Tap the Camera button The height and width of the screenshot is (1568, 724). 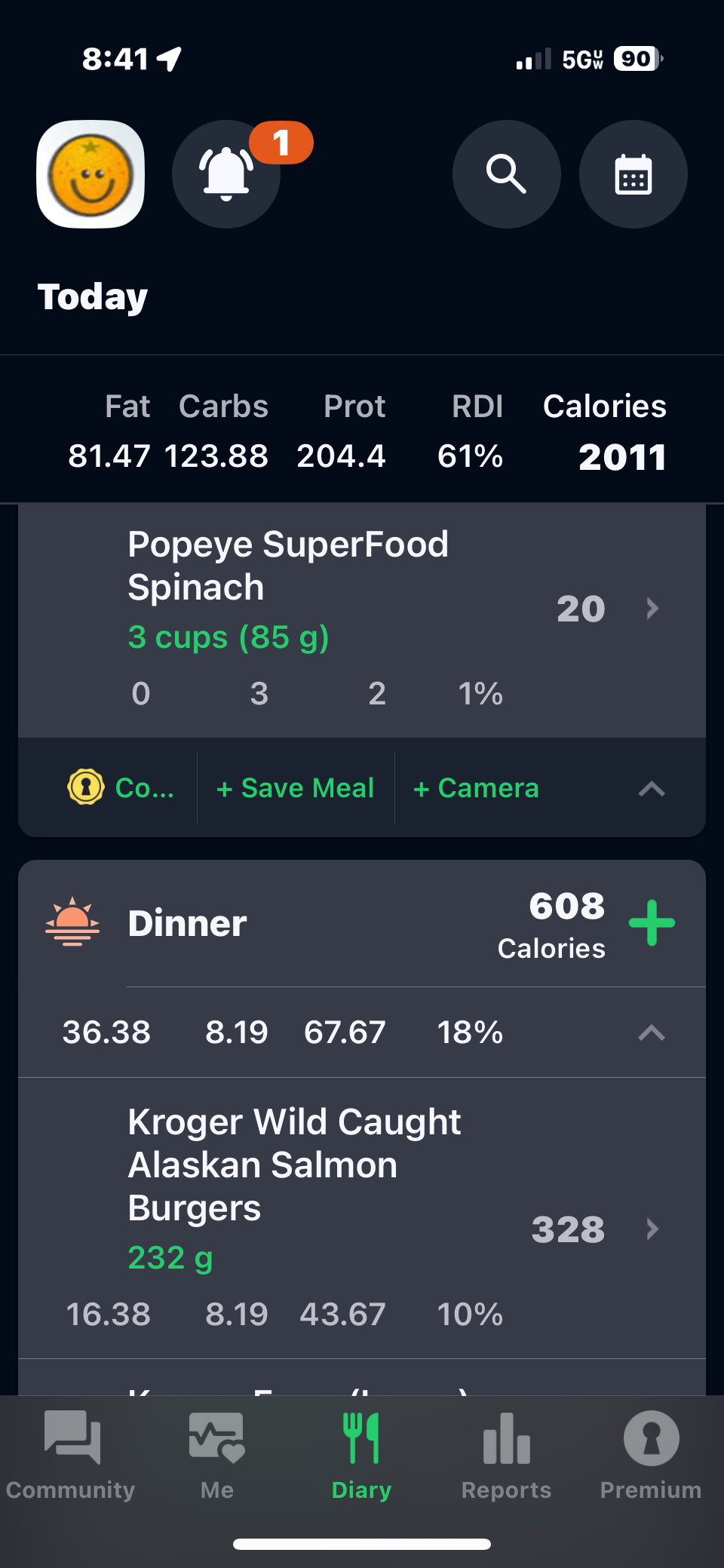point(476,788)
